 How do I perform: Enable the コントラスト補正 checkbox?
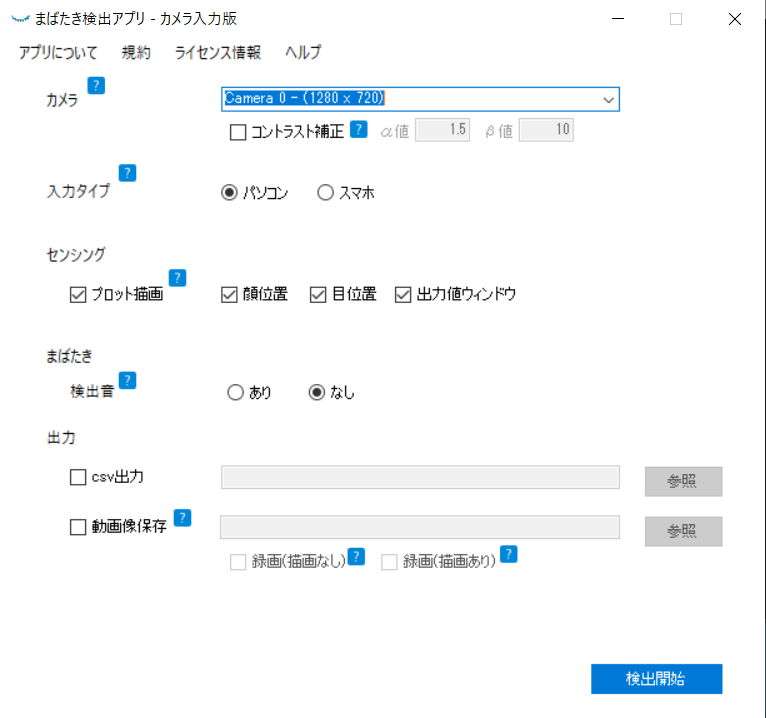tap(238, 132)
